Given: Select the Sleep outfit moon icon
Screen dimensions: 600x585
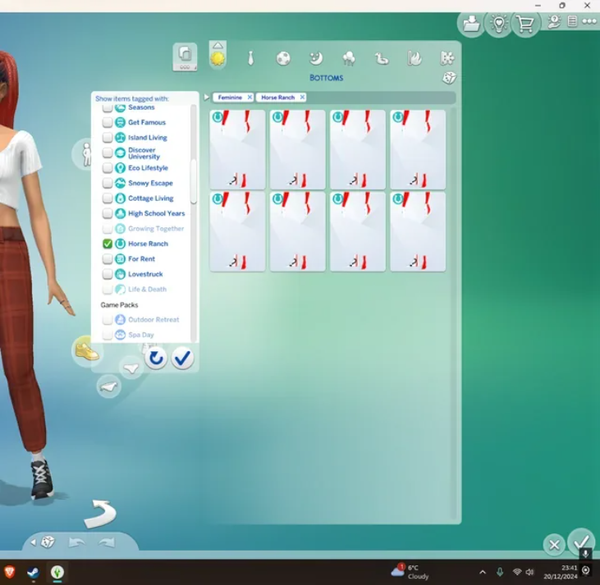Looking at the screenshot, I should [316, 59].
